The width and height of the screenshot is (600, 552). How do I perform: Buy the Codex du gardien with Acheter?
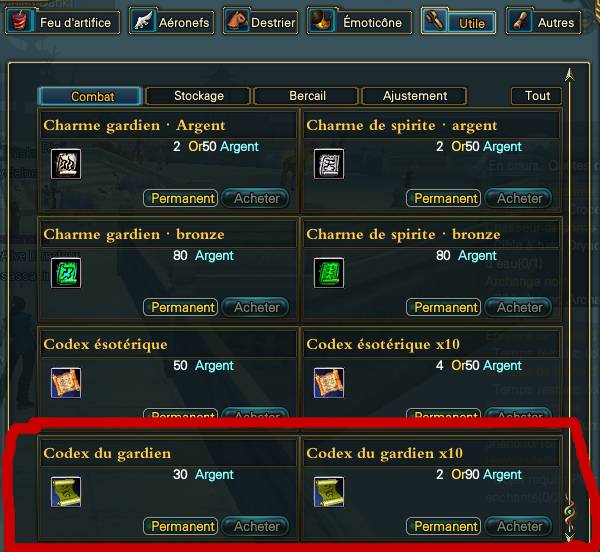coord(256,526)
